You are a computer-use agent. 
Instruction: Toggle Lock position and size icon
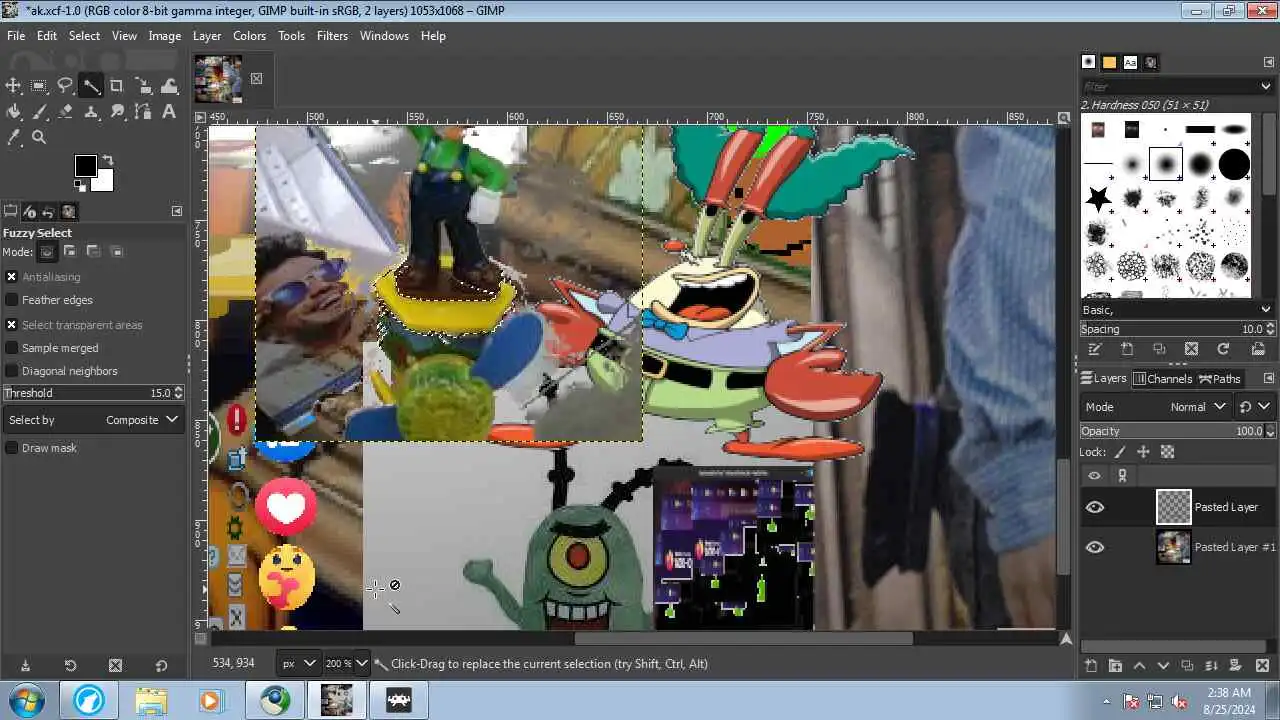point(1143,452)
